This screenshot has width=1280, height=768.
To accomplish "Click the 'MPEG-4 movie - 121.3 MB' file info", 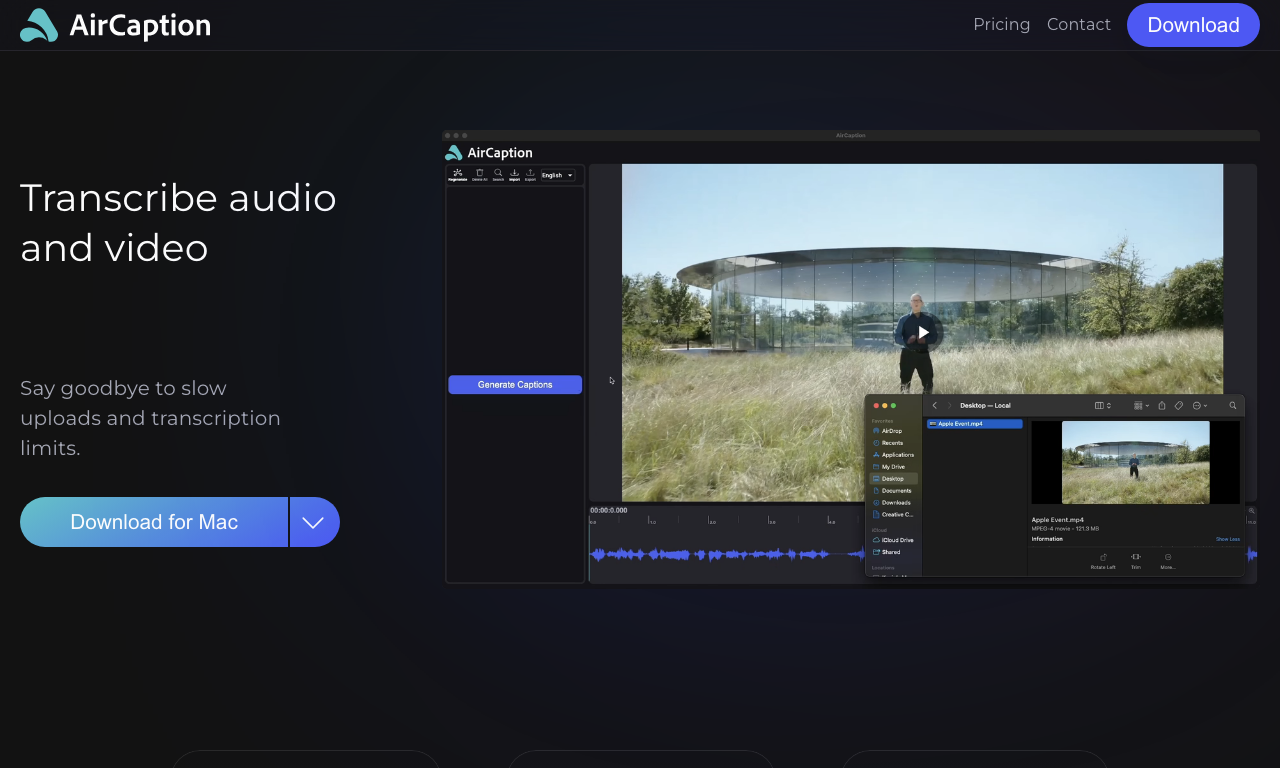I will coord(1065,528).
